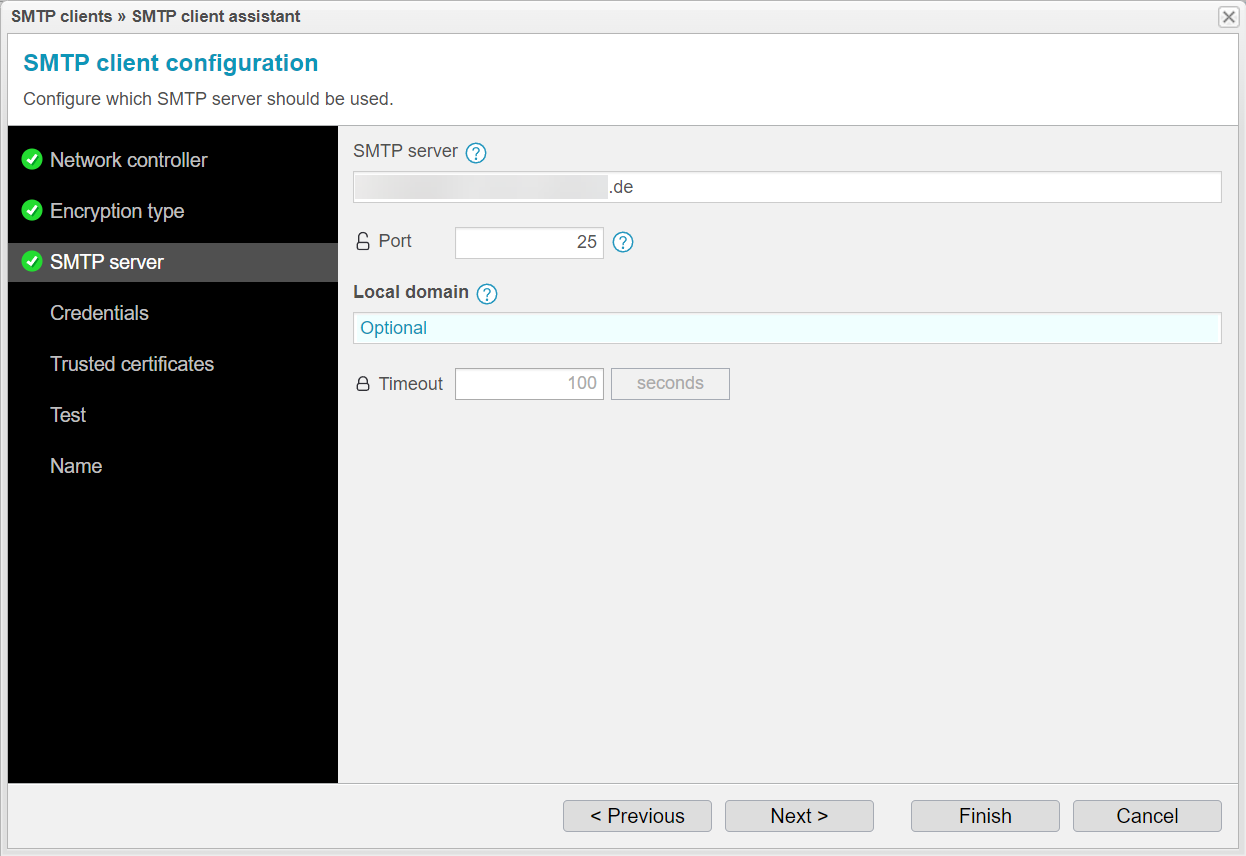Open the SMTP server help tooltip
1246x856 pixels.
[475, 152]
